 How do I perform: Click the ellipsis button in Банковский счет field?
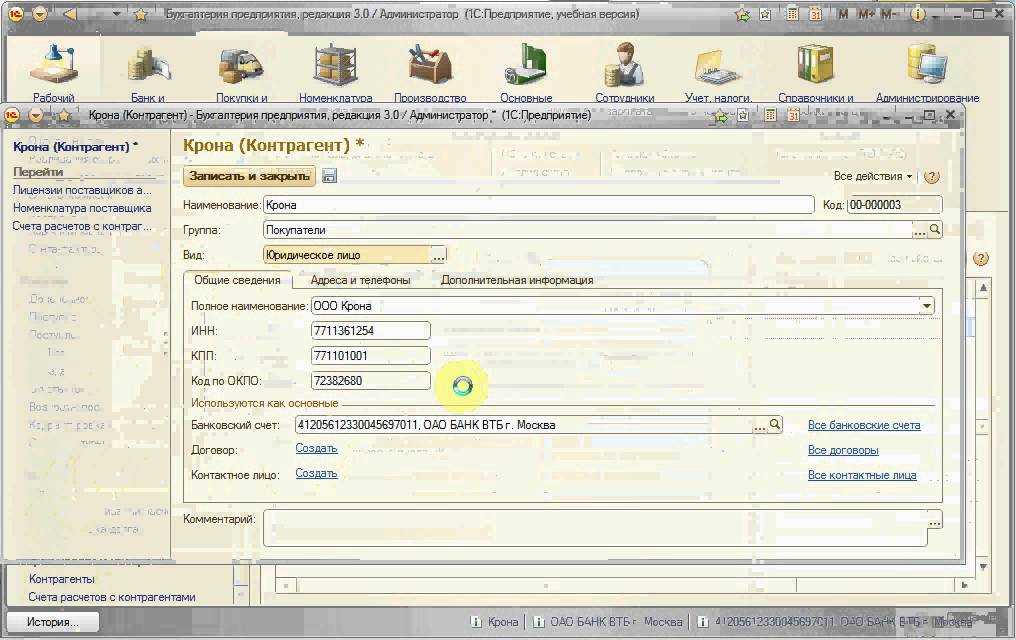tap(759, 425)
